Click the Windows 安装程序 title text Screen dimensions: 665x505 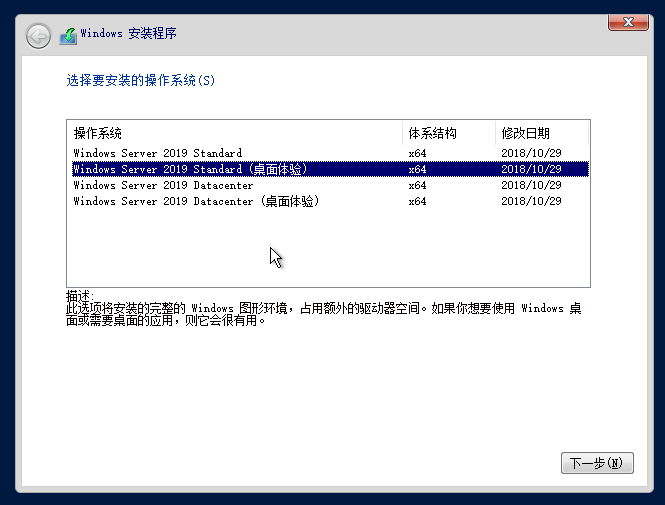click(x=128, y=33)
